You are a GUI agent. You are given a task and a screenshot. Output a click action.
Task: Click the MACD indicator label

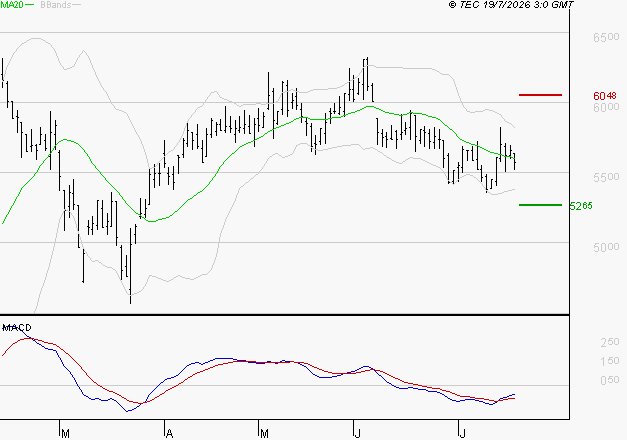pos(17,328)
